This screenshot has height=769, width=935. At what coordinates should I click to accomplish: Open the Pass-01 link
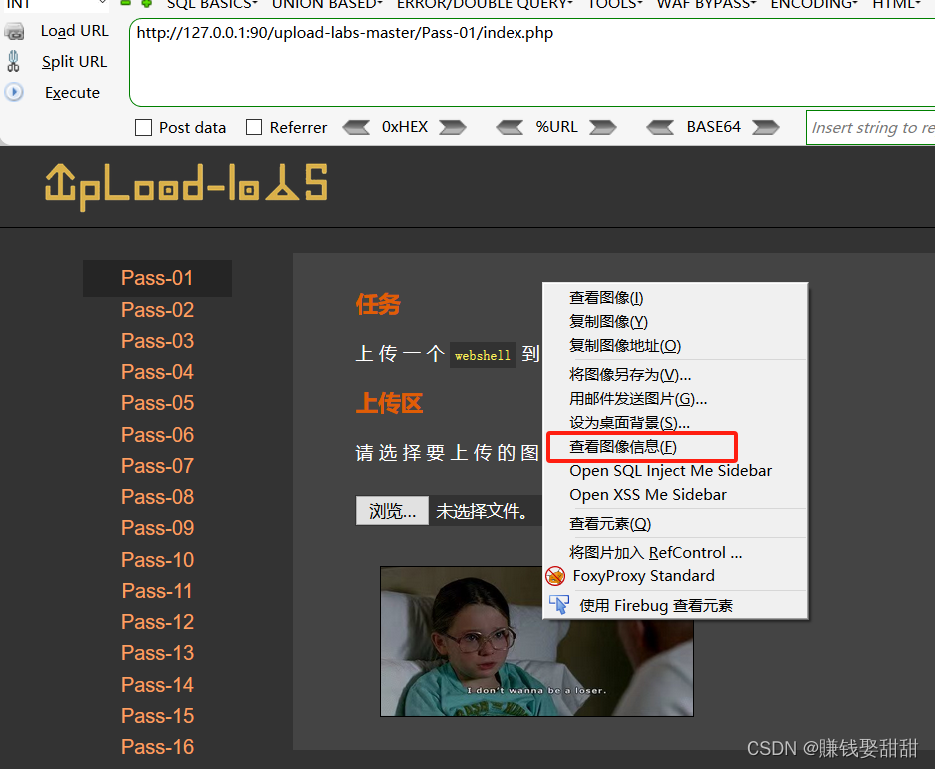(x=157, y=278)
